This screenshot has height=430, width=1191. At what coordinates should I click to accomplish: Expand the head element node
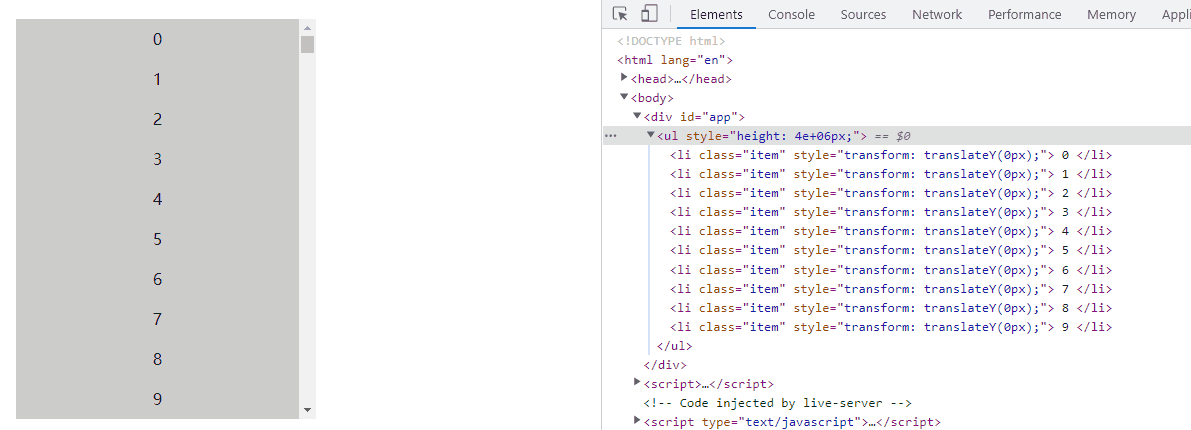click(624, 77)
